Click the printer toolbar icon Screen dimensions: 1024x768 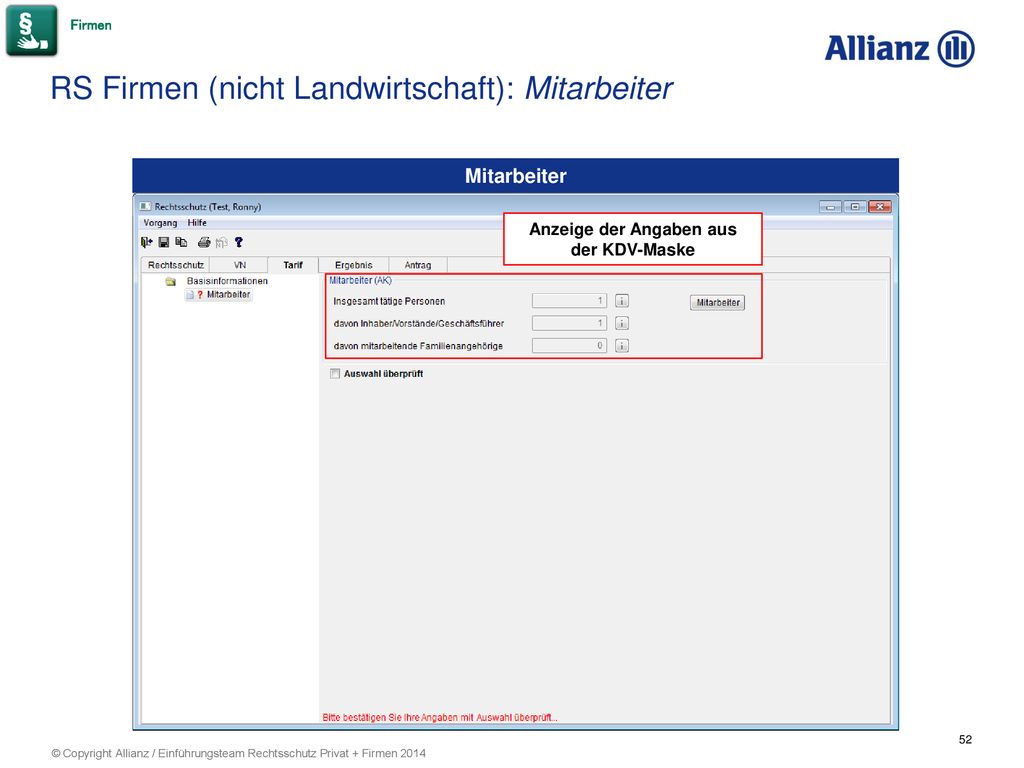click(204, 242)
